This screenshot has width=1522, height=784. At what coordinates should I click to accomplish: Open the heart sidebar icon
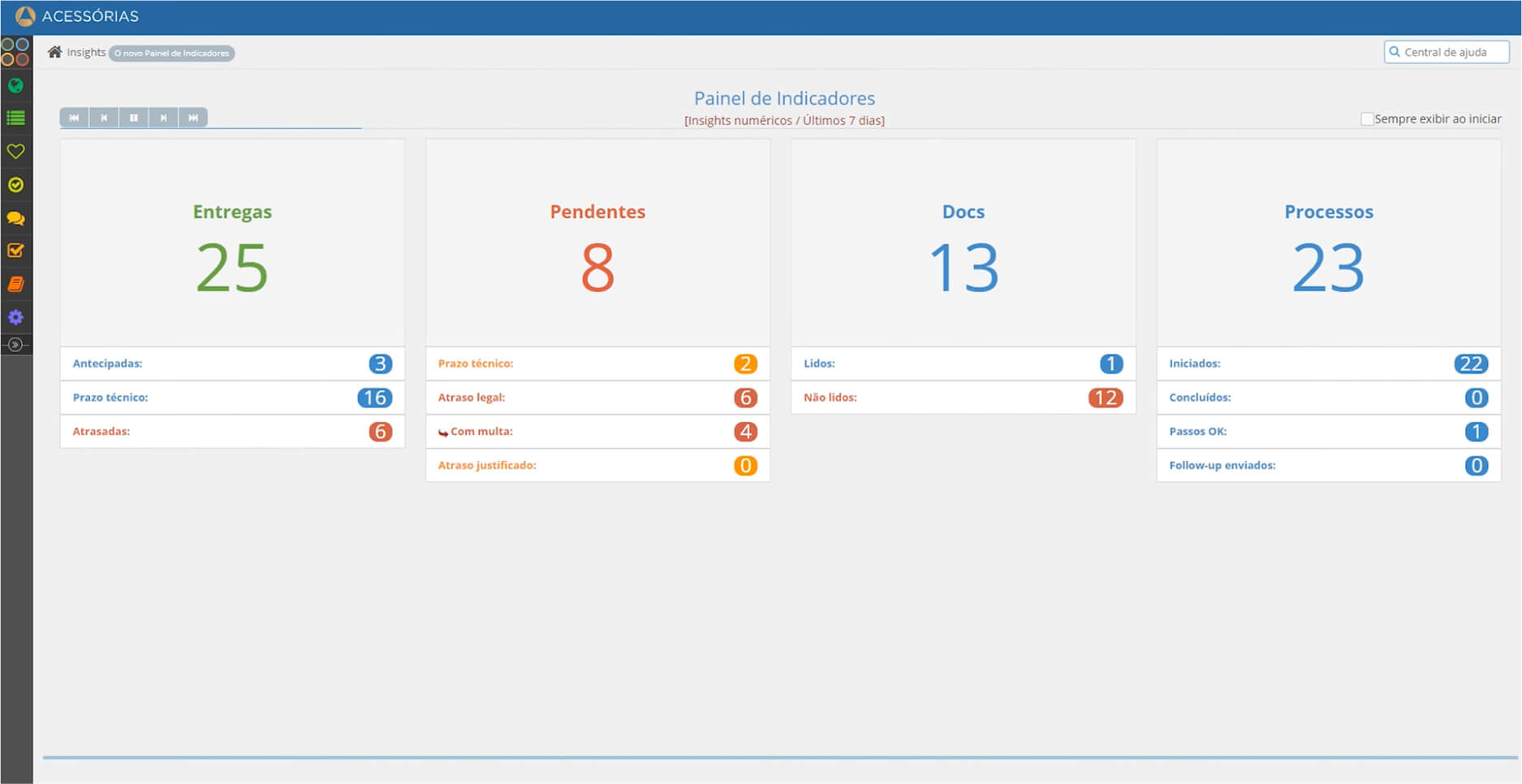click(15, 152)
